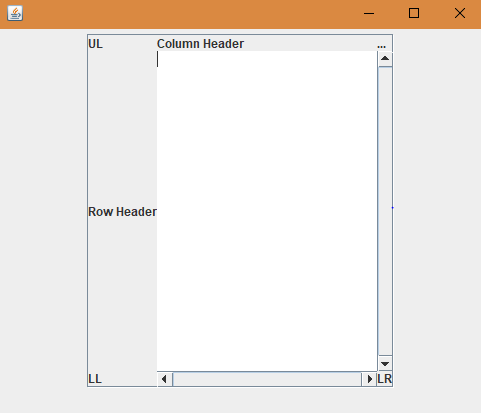This screenshot has height=413, width=481.
Task: Click the horizontal scrollbar track
Action: pyautogui.click(x=267, y=379)
